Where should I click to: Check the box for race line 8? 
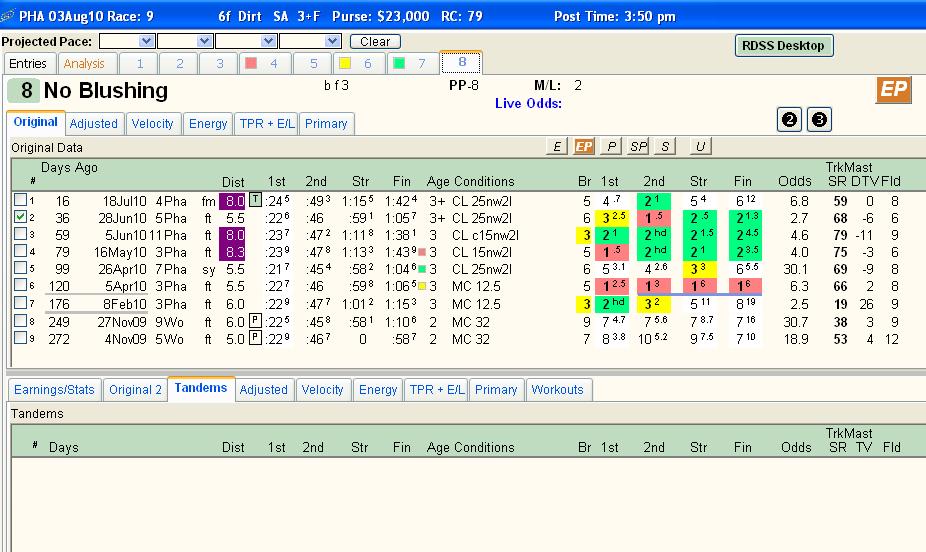point(20,321)
